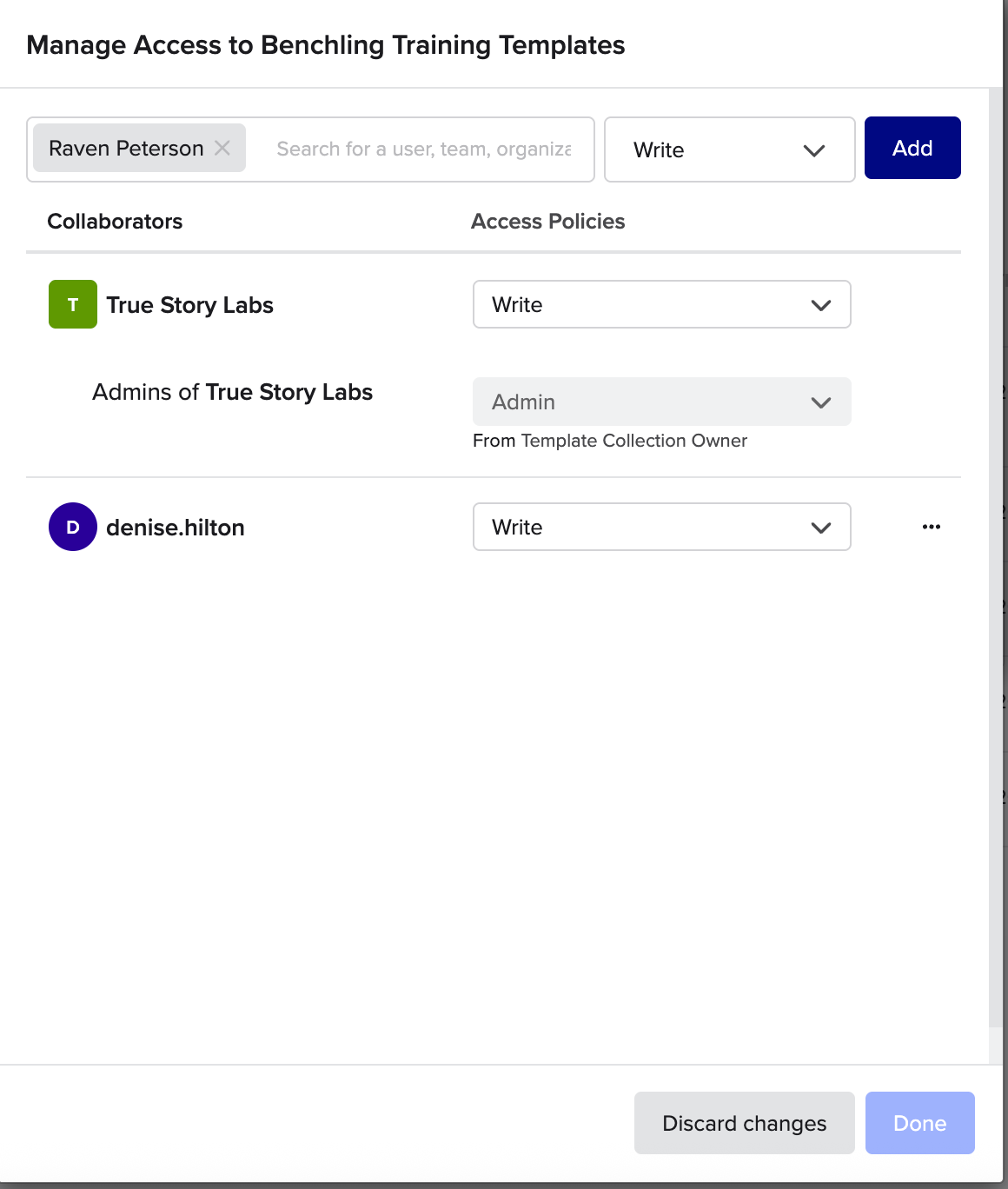
Task: Click the dialog's vertical scrollbar
Action: (x=996, y=556)
